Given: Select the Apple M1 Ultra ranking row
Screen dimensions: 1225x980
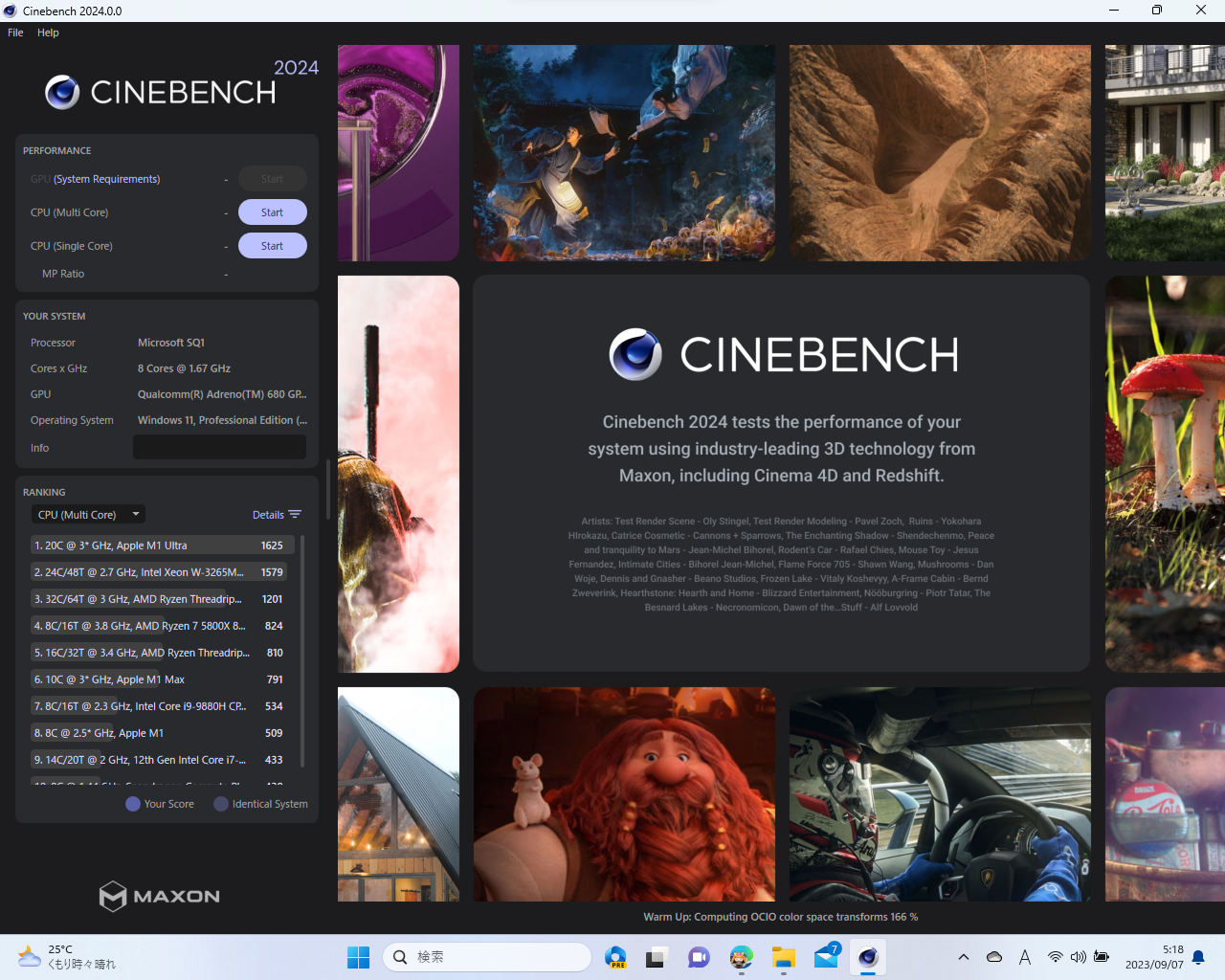Looking at the screenshot, I should (163, 546).
